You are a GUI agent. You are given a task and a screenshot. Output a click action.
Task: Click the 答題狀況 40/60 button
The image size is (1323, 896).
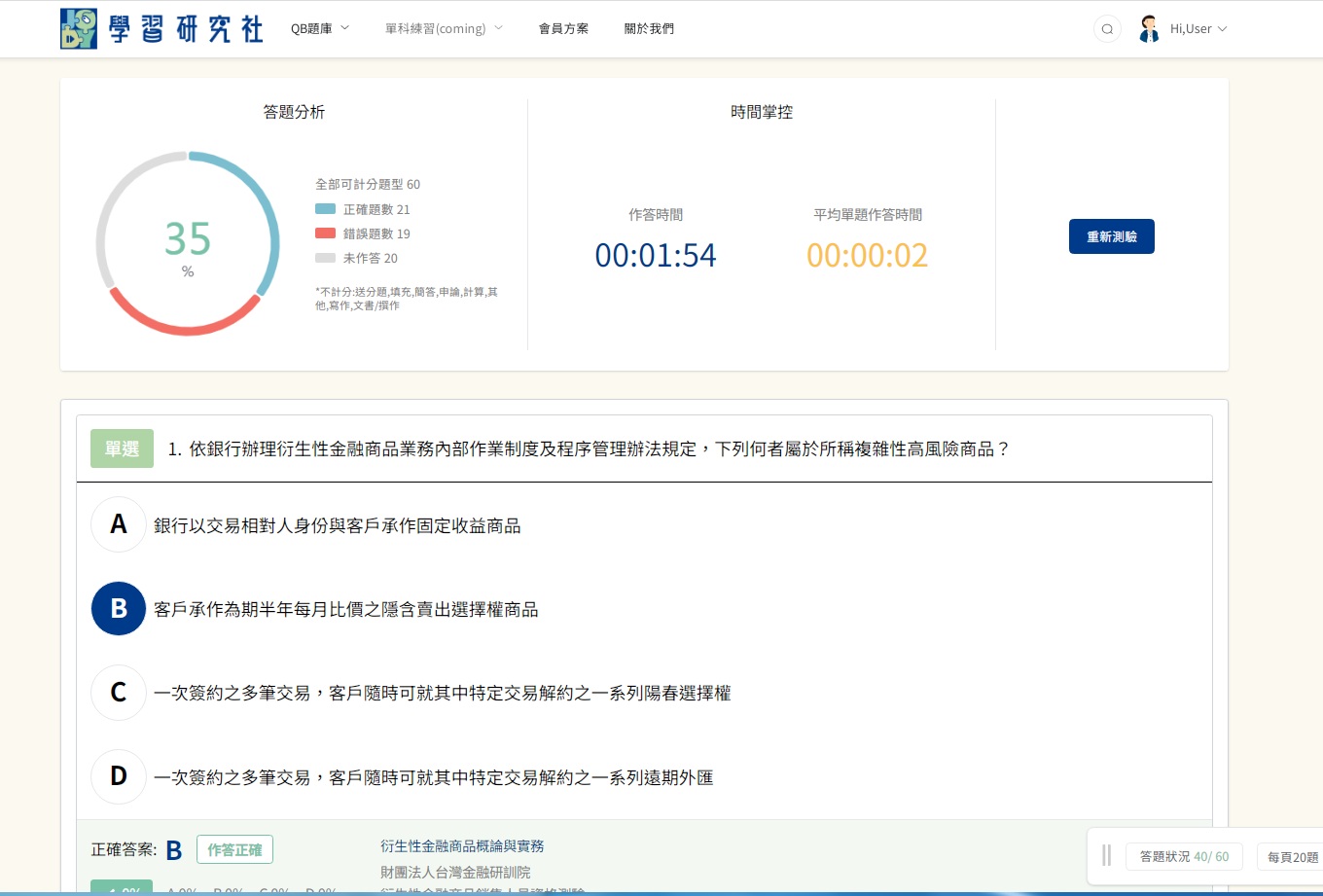tap(1184, 857)
